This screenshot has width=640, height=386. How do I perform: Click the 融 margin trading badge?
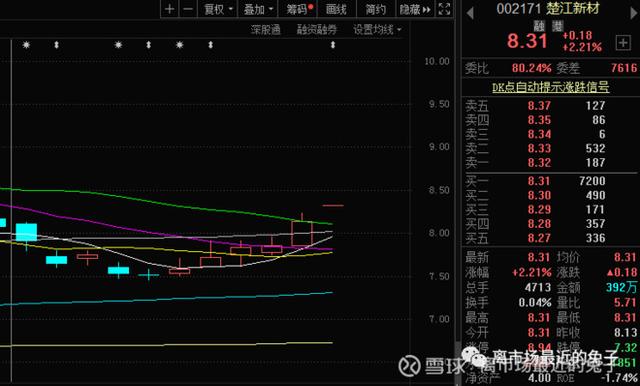[540, 26]
